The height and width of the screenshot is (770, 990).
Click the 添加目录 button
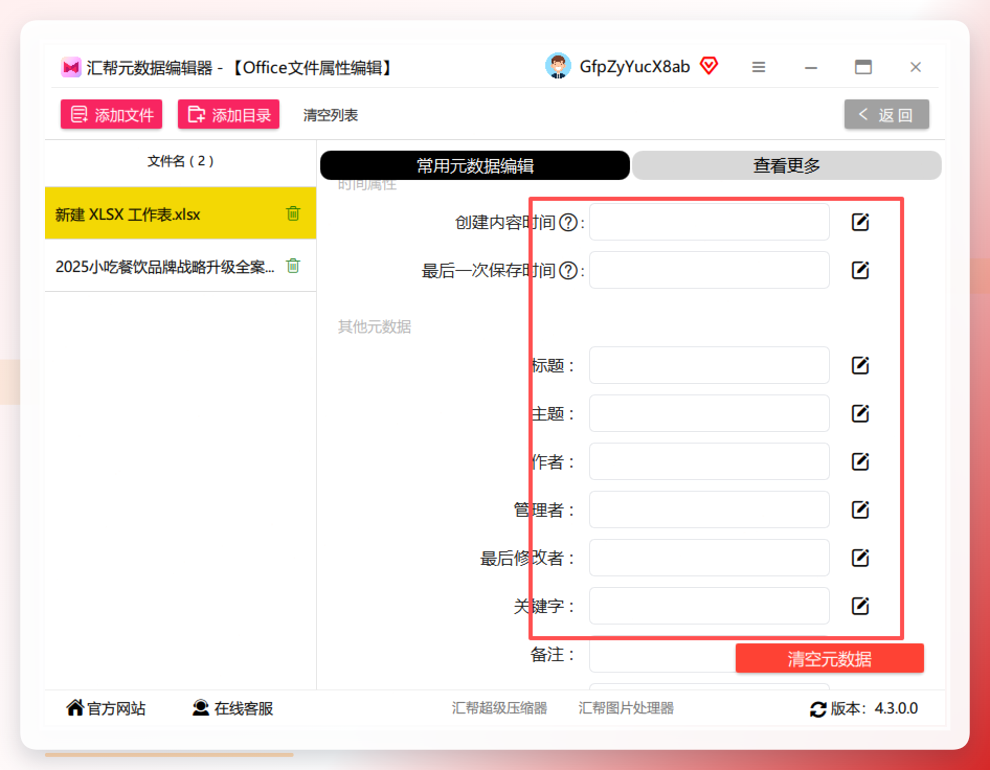(229, 114)
